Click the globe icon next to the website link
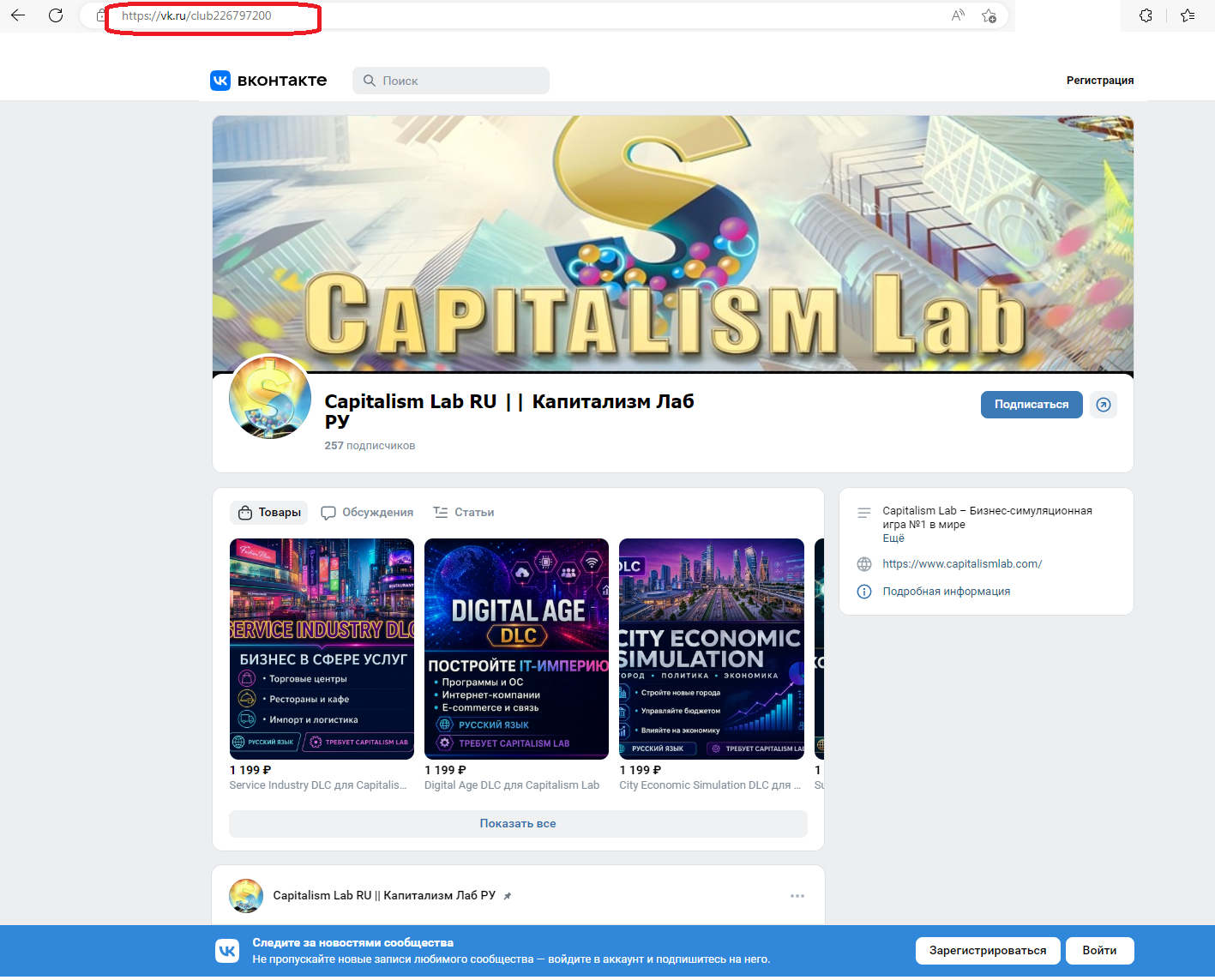1215x980 pixels. tap(864, 564)
